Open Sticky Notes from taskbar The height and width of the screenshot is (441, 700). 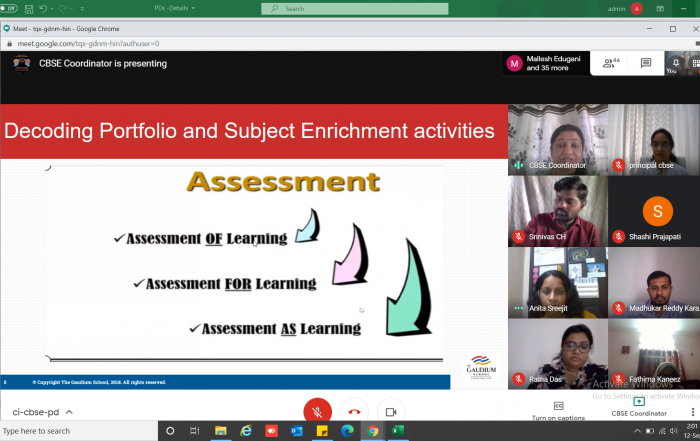[x=322, y=431]
